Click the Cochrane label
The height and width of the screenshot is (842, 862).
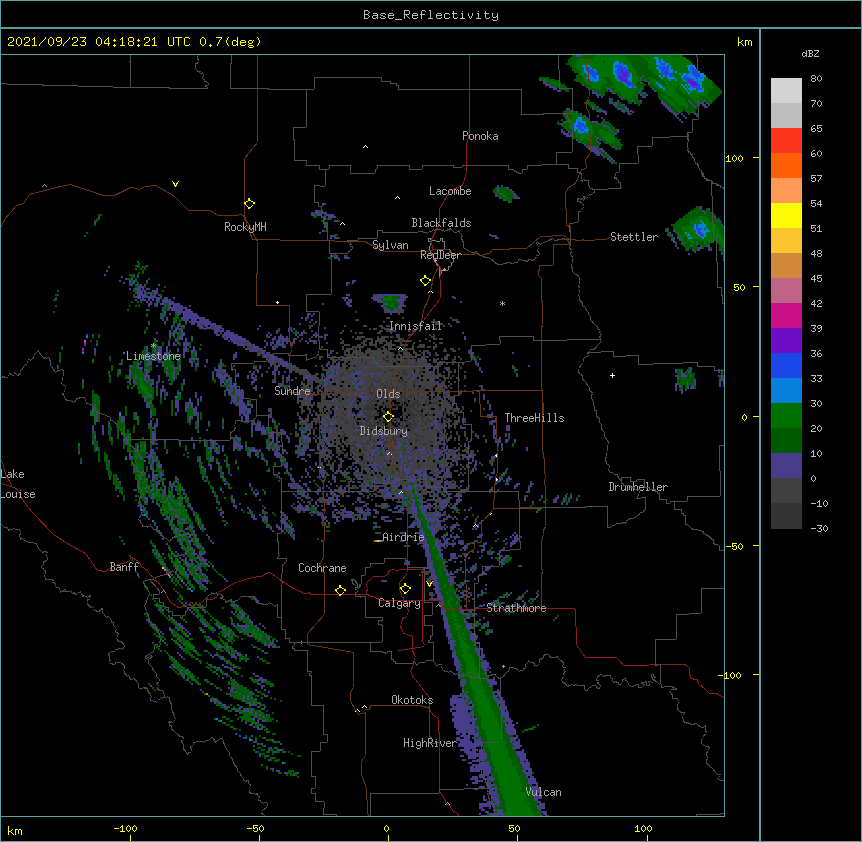322,568
